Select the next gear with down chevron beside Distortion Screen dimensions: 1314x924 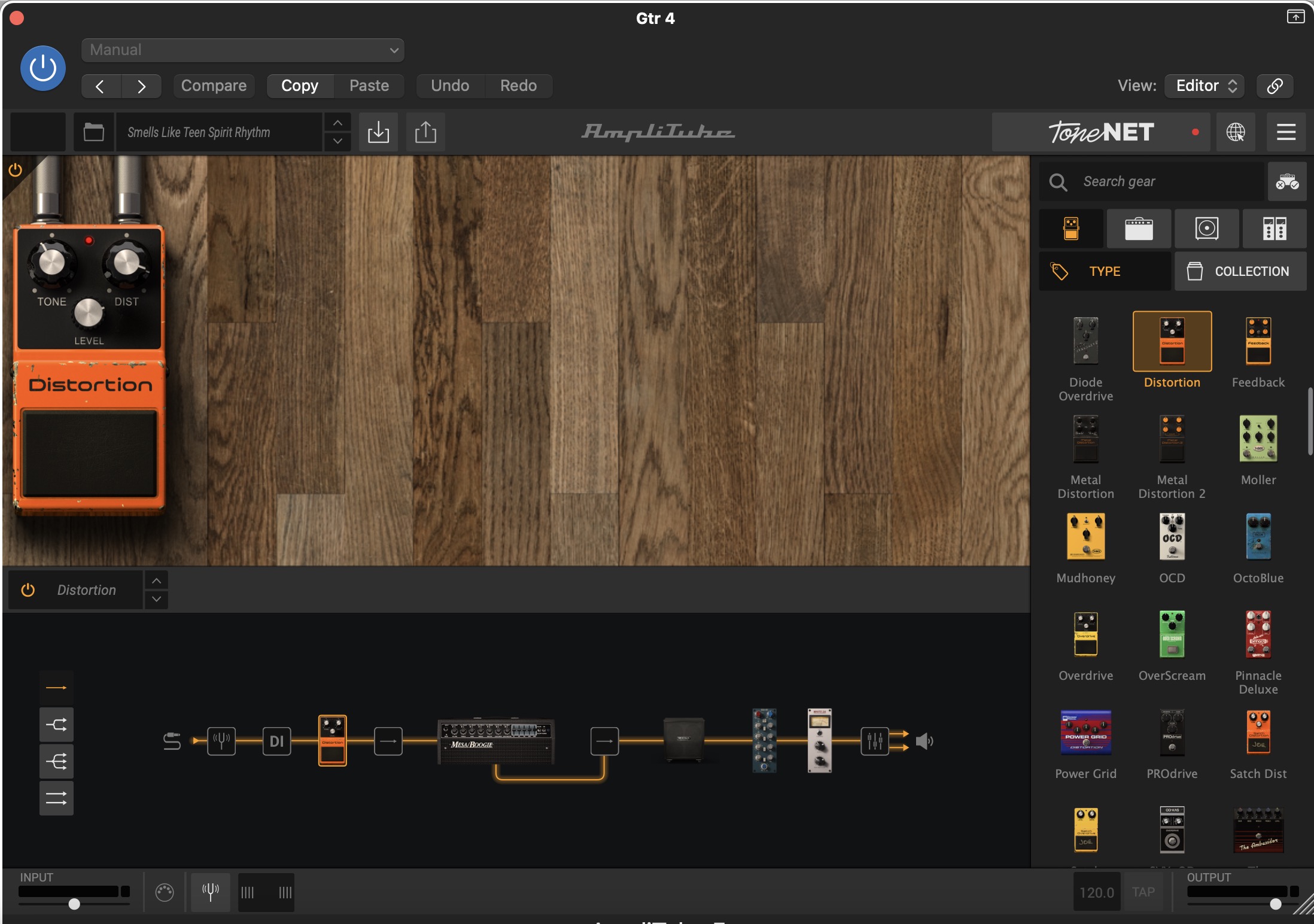[x=156, y=599]
